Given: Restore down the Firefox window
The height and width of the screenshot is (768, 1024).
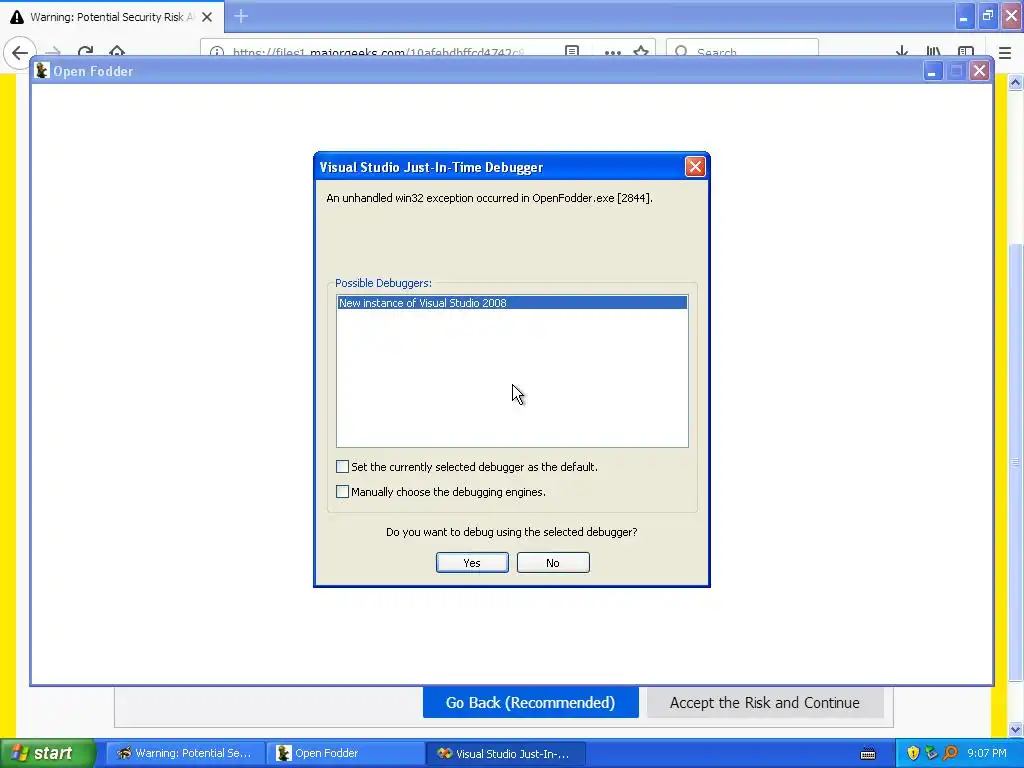Looking at the screenshot, I should tap(988, 16).
